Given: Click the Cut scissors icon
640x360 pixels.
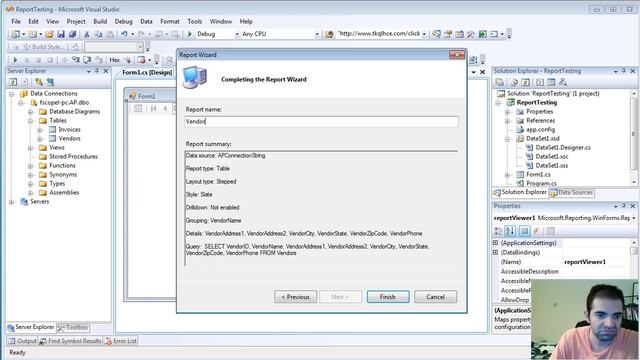Looking at the screenshot, I should [87, 34].
